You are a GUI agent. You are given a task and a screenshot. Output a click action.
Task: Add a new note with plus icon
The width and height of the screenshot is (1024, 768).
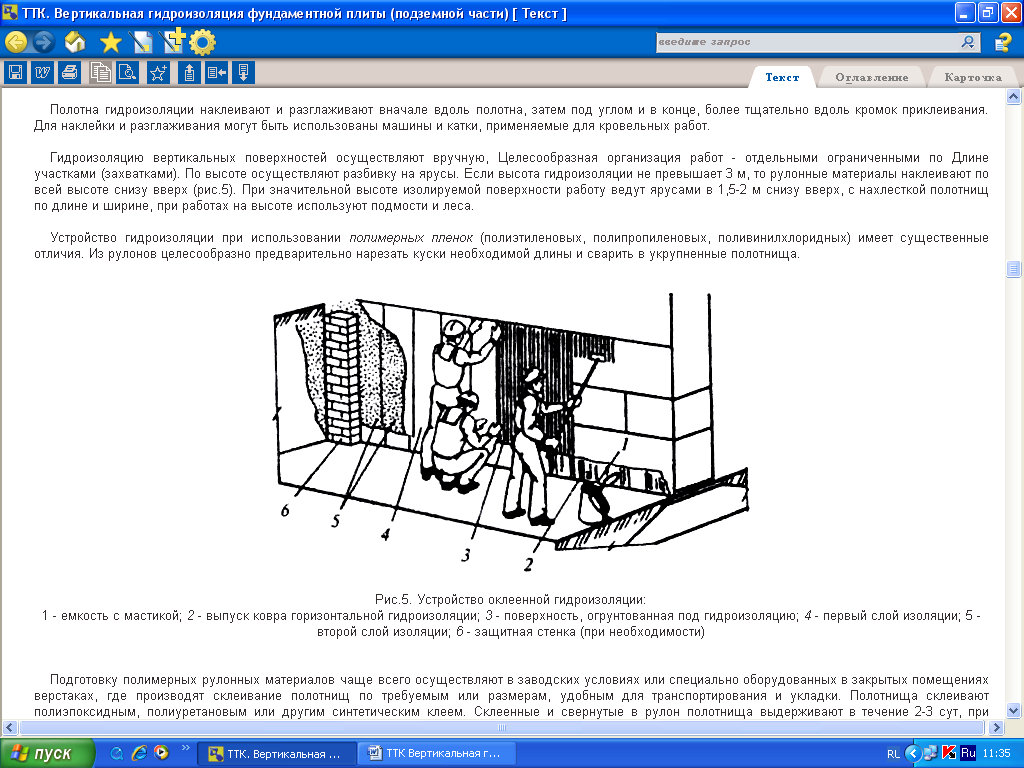(x=173, y=41)
